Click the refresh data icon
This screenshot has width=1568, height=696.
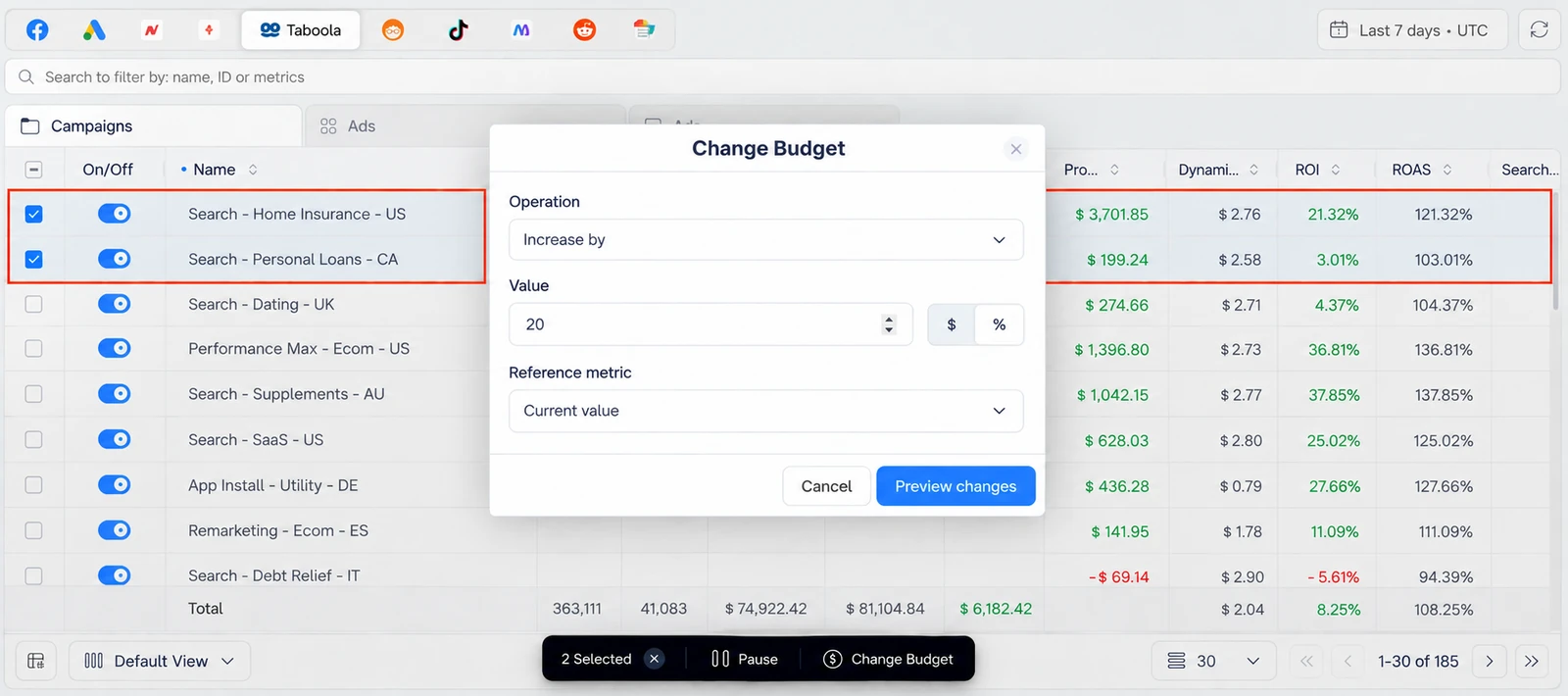pyautogui.click(x=1539, y=29)
